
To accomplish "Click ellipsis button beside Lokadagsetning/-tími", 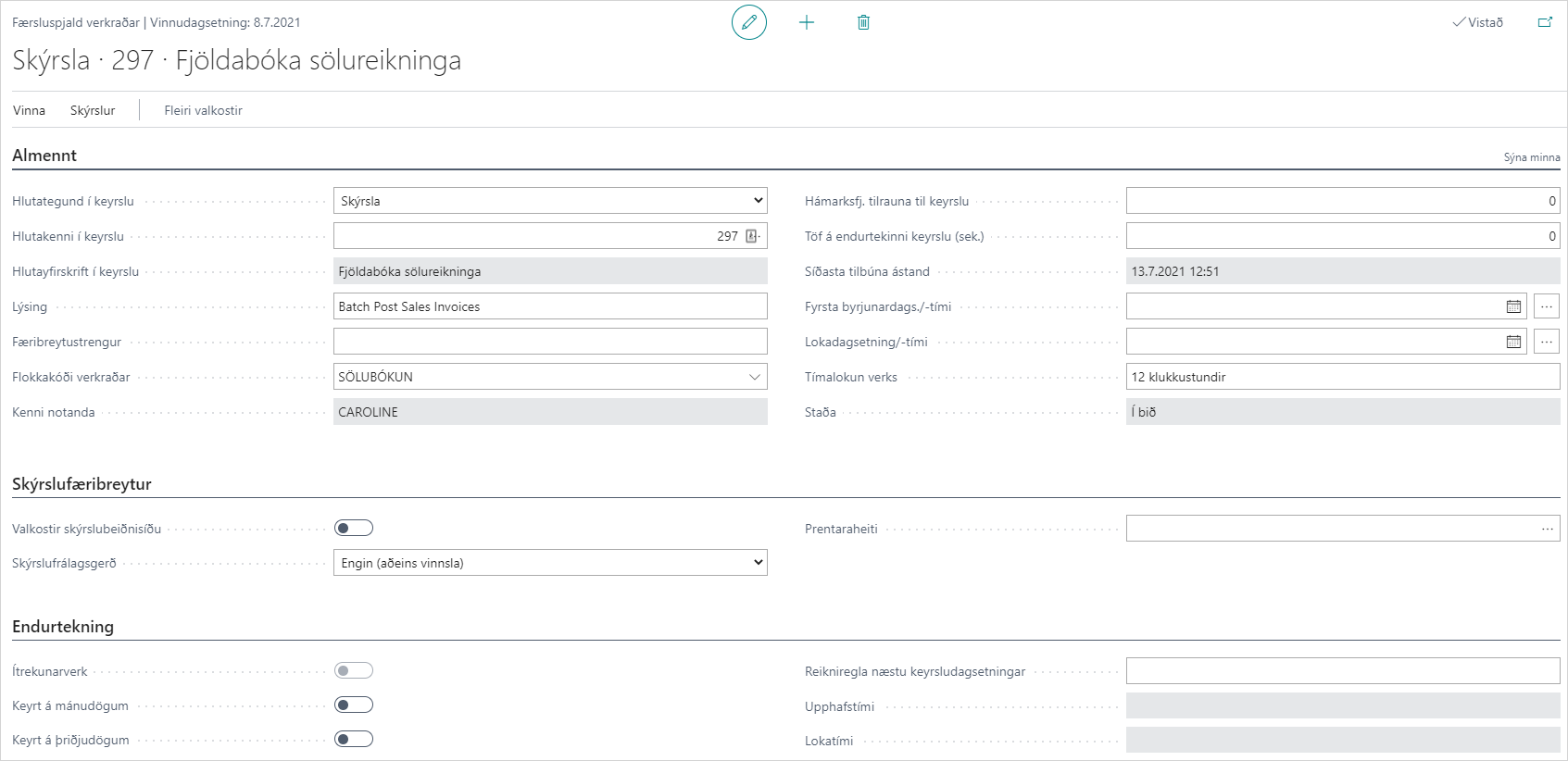I will (x=1546, y=342).
